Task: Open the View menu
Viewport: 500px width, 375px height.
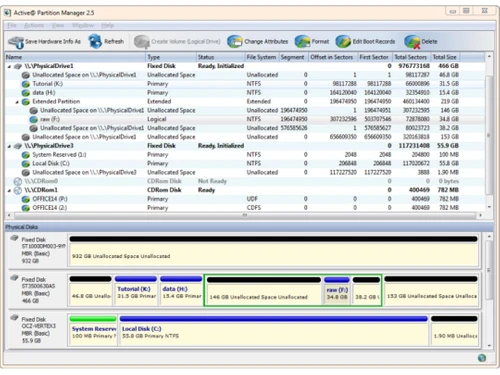Action: pos(58,25)
